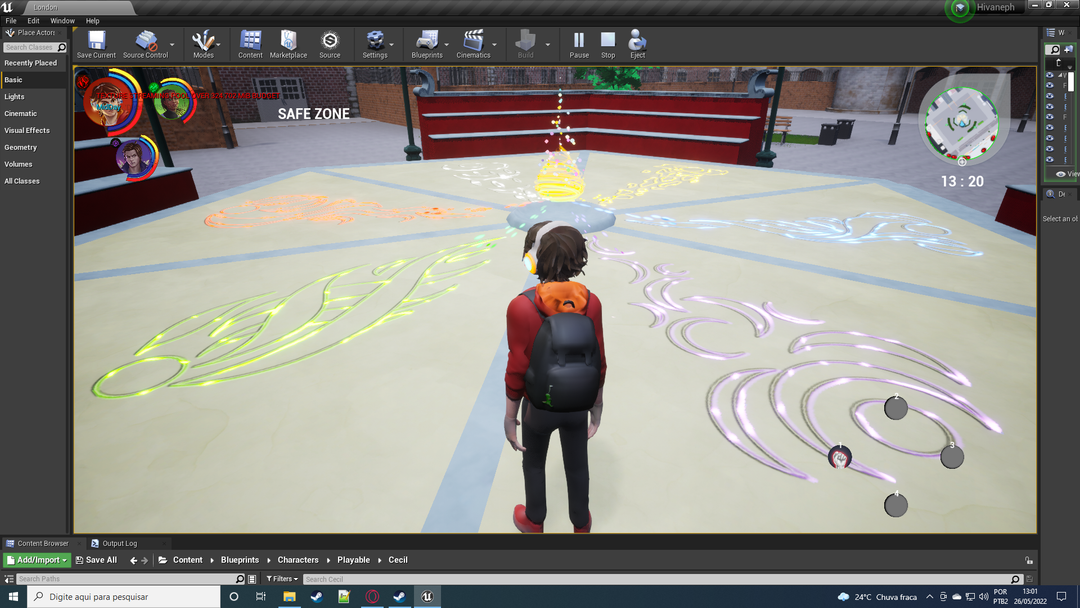This screenshot has width=1080, height=608.
Task: Launch the Marketplace from the toolbar
Action: 288,41
